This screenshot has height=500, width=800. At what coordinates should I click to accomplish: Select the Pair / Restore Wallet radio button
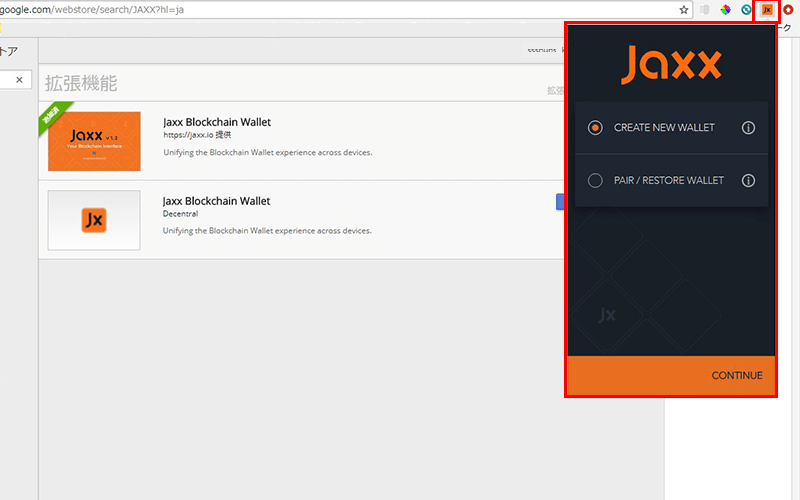595,181
